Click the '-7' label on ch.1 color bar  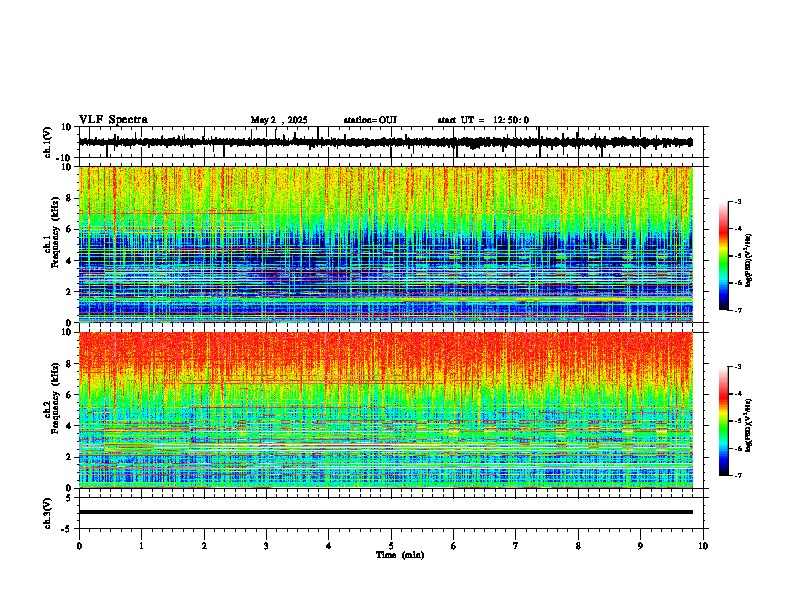click(x=737, y=310)
